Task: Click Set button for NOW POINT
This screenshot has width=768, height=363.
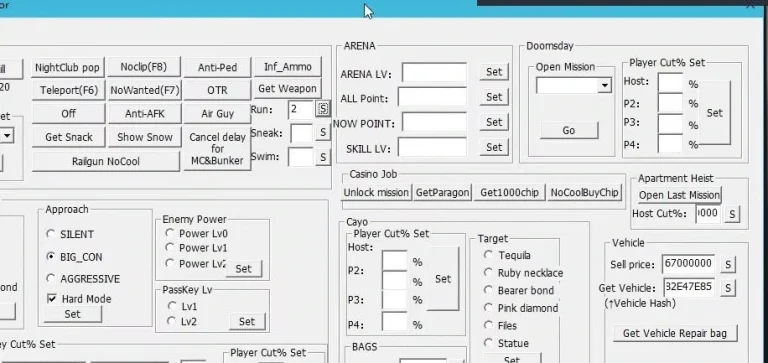Action: (494, 121)
